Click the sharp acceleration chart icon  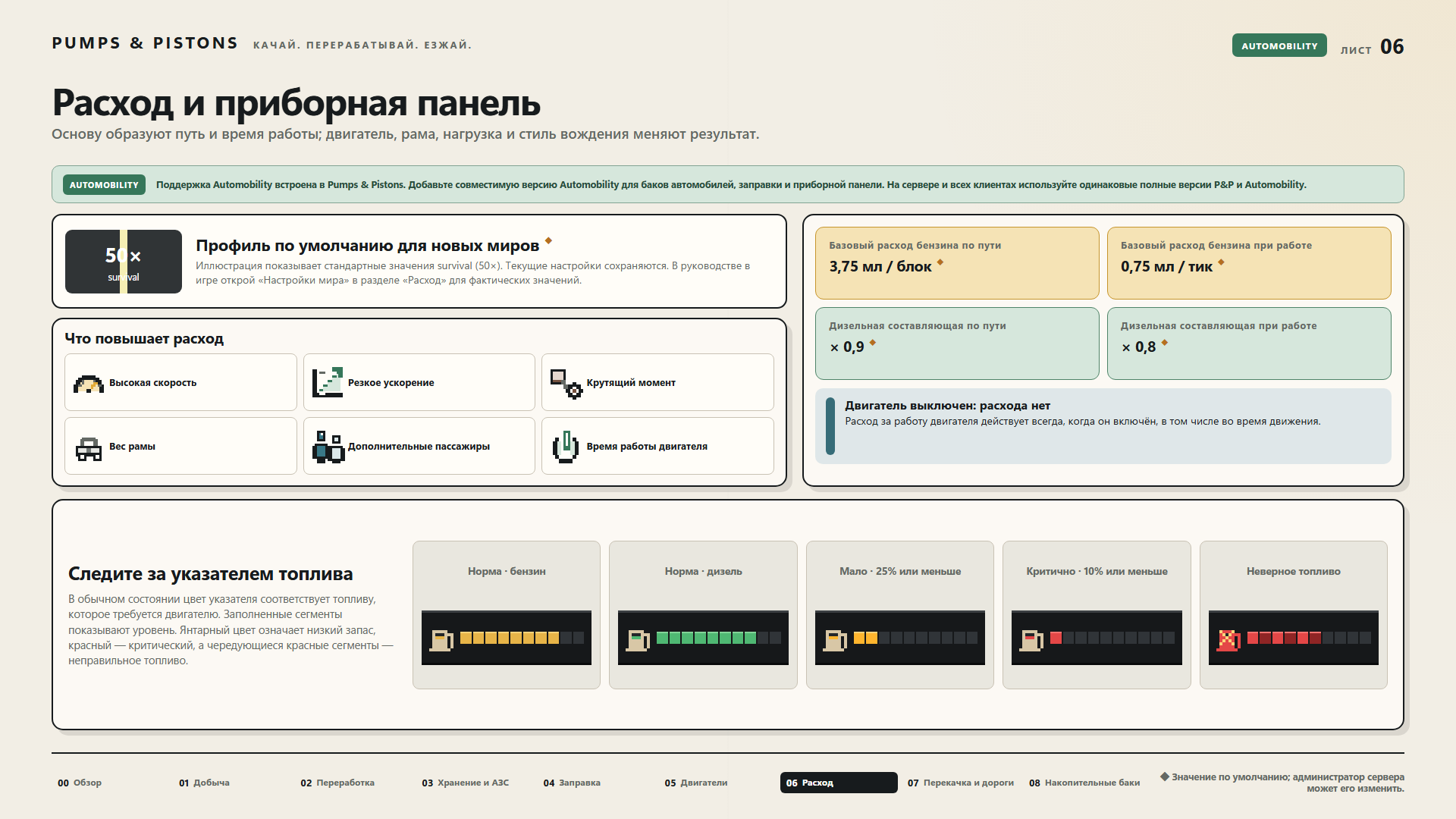click(x=328, y=382)
